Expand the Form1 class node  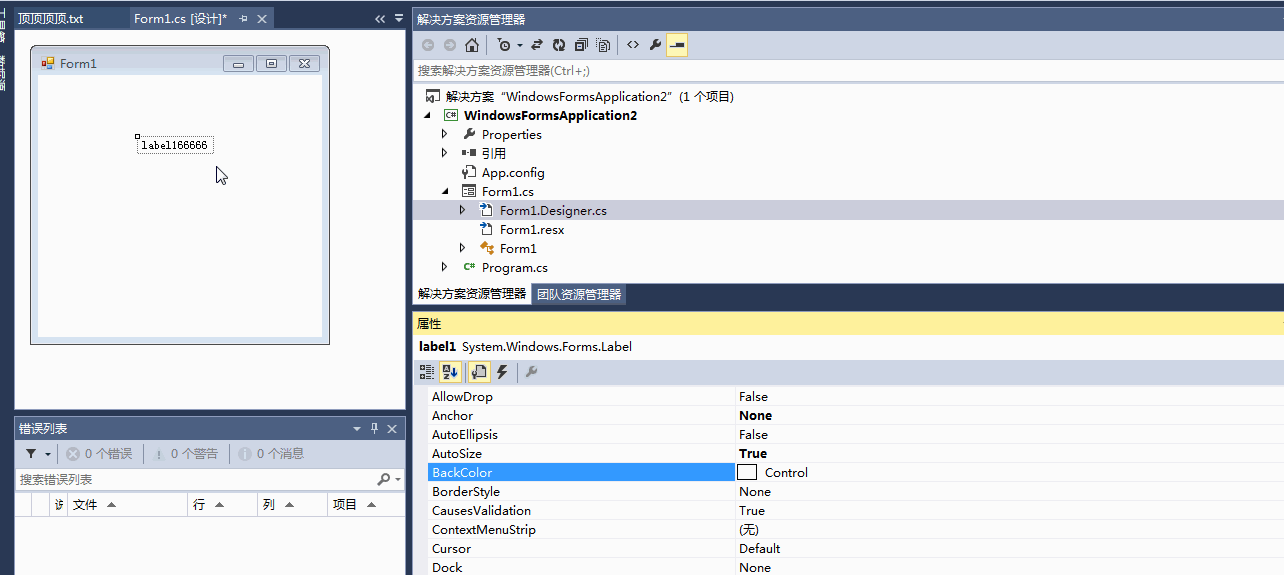462,248
